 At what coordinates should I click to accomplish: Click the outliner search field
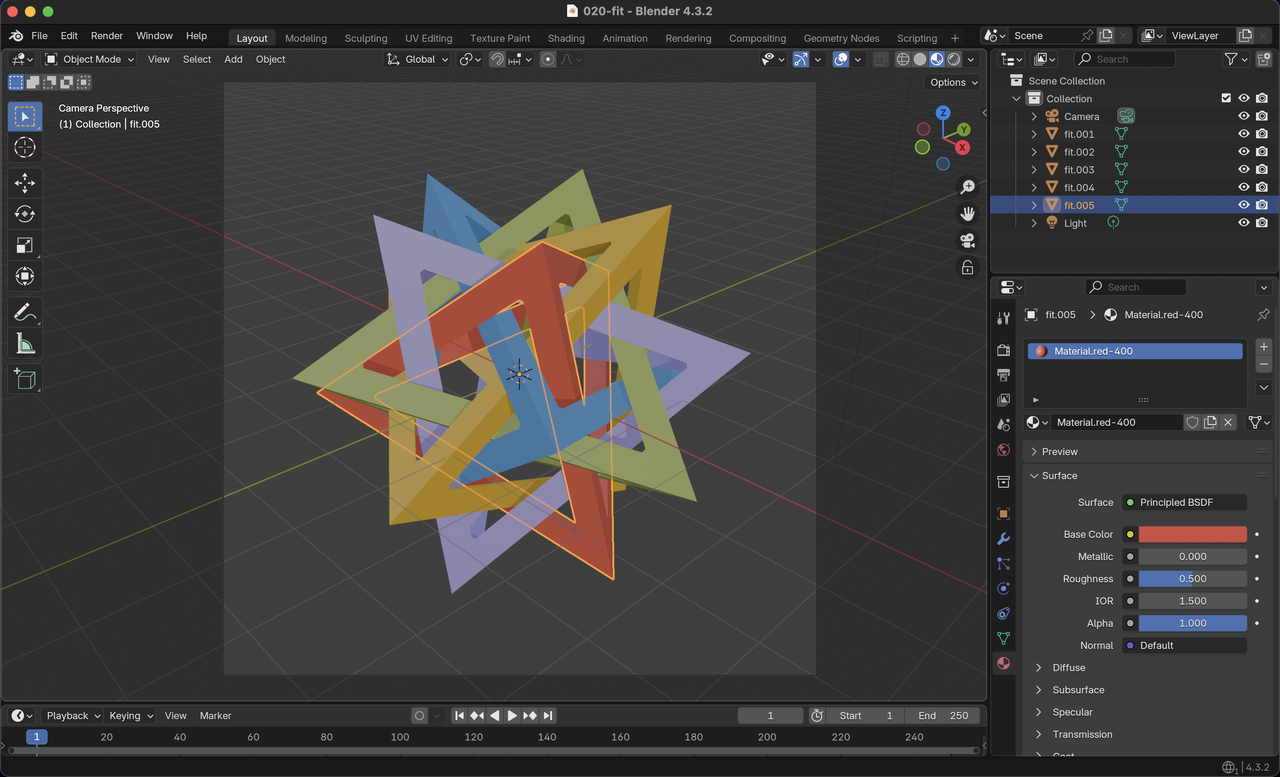(x=1125, y=59)
